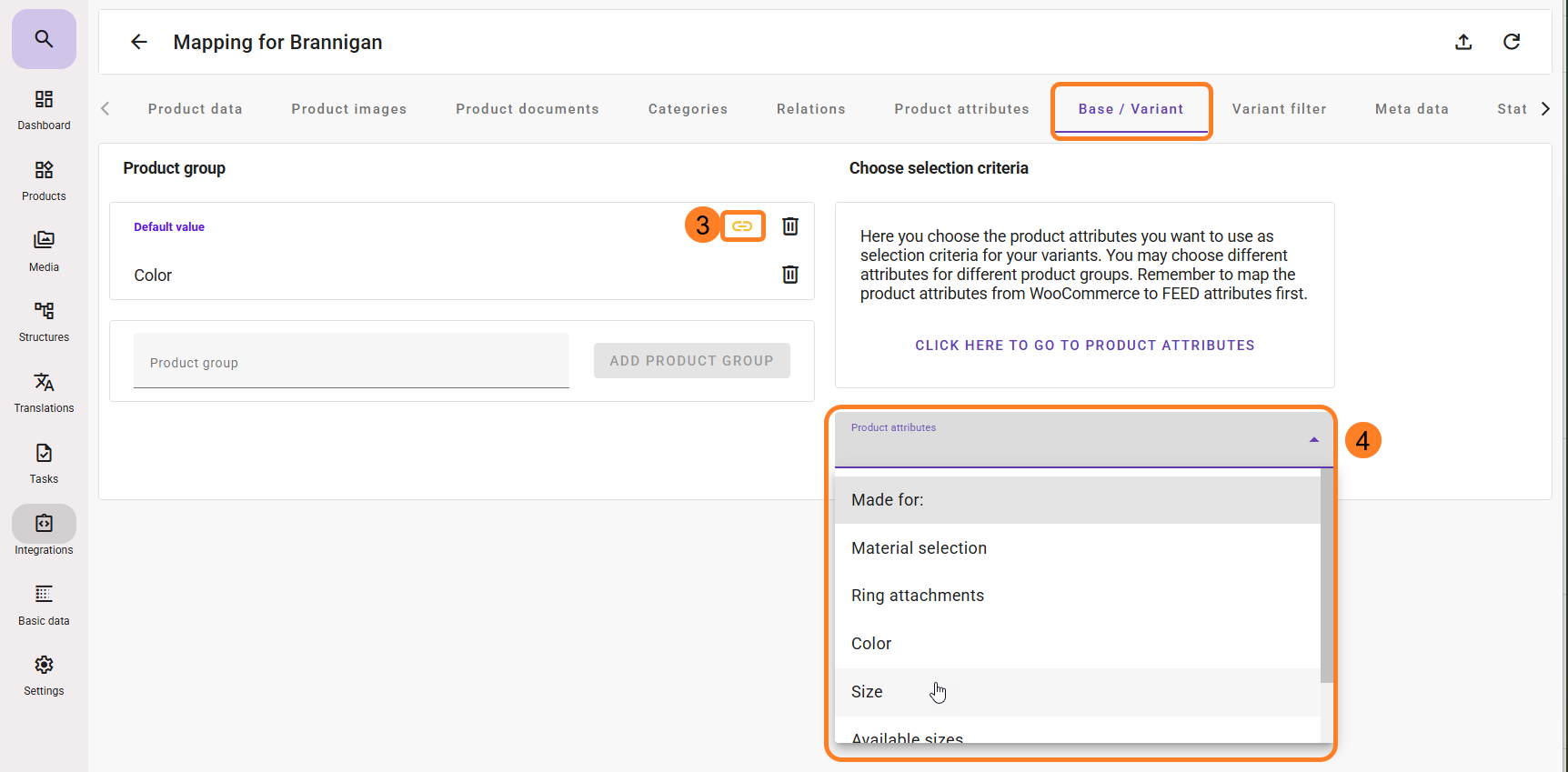Click the Add Product Group button
1568x772 pixels.
pos(691,361)
